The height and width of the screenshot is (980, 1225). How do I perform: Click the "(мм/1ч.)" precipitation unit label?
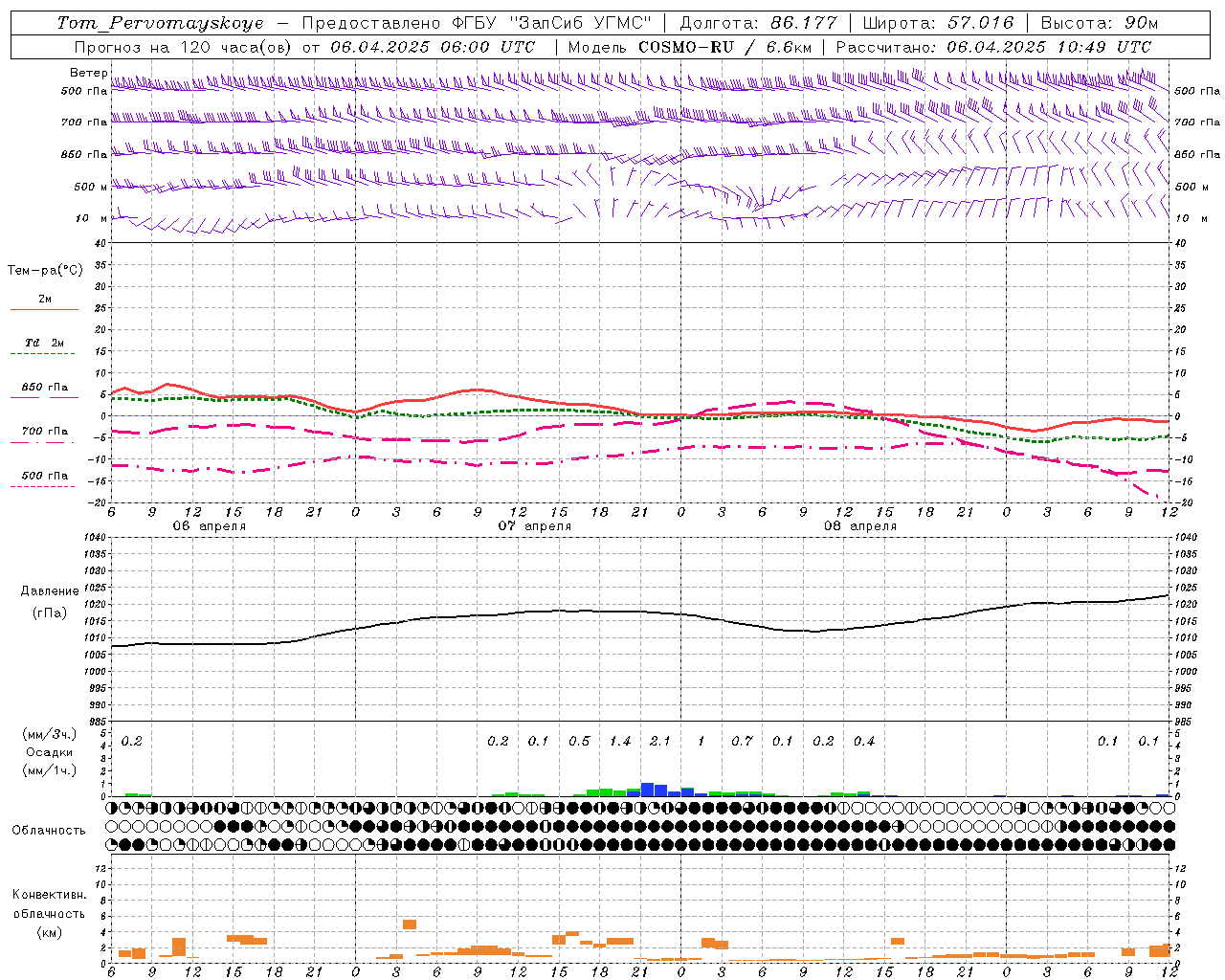pyautogui.click(x=50, y=771)
